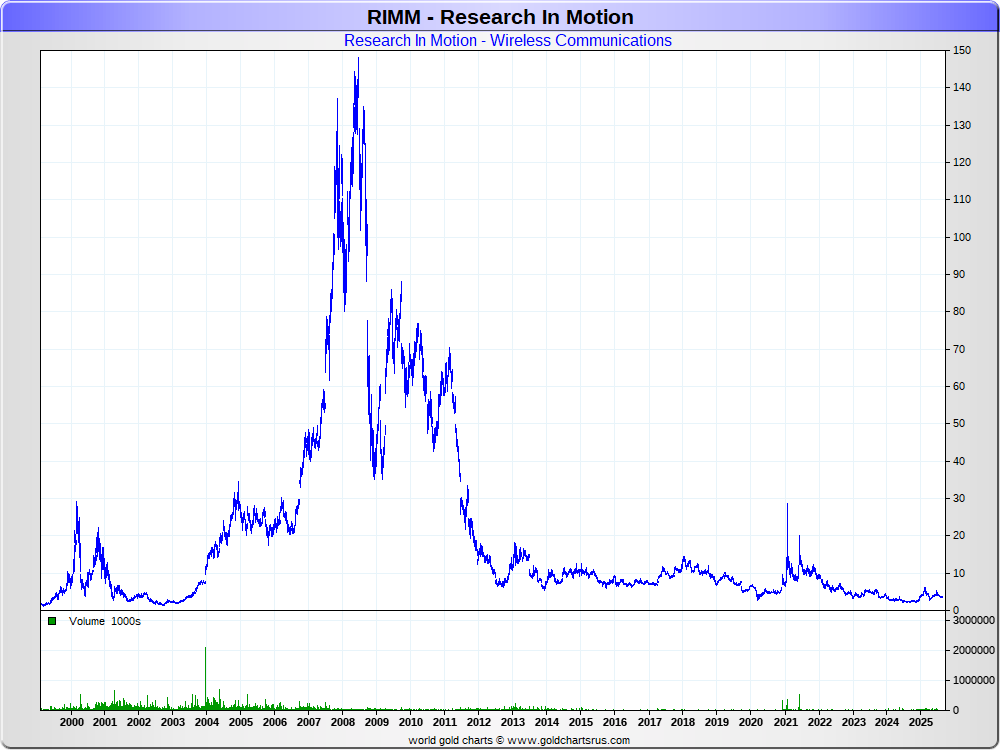Click the 2008 year label on the time axis
This screenshot has width=1000, height=750.
pyautogui.click(x=343, y=722)
